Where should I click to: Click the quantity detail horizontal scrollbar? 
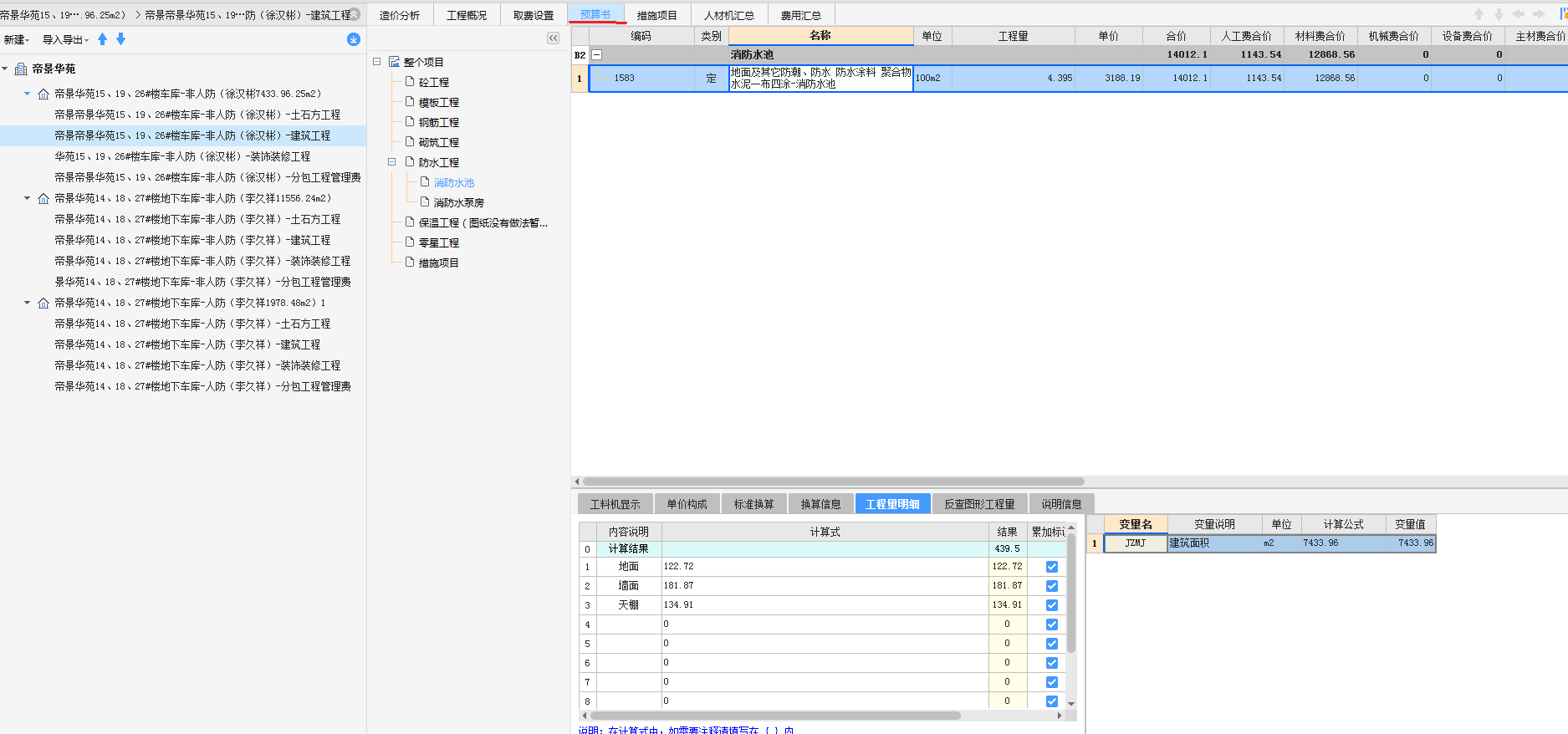click(x=775, y=716)
